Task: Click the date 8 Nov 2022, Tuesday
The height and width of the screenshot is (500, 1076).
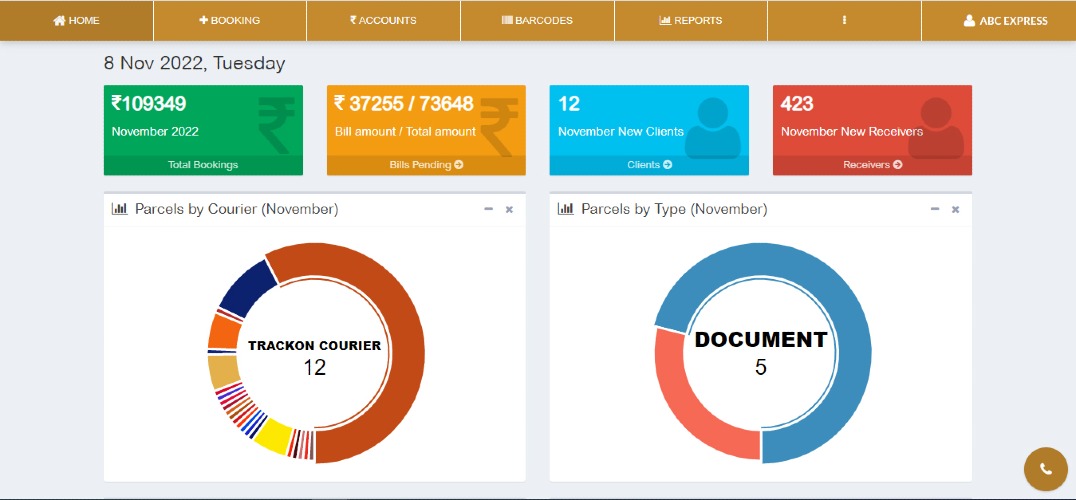Action: click(x=194, y=64)
